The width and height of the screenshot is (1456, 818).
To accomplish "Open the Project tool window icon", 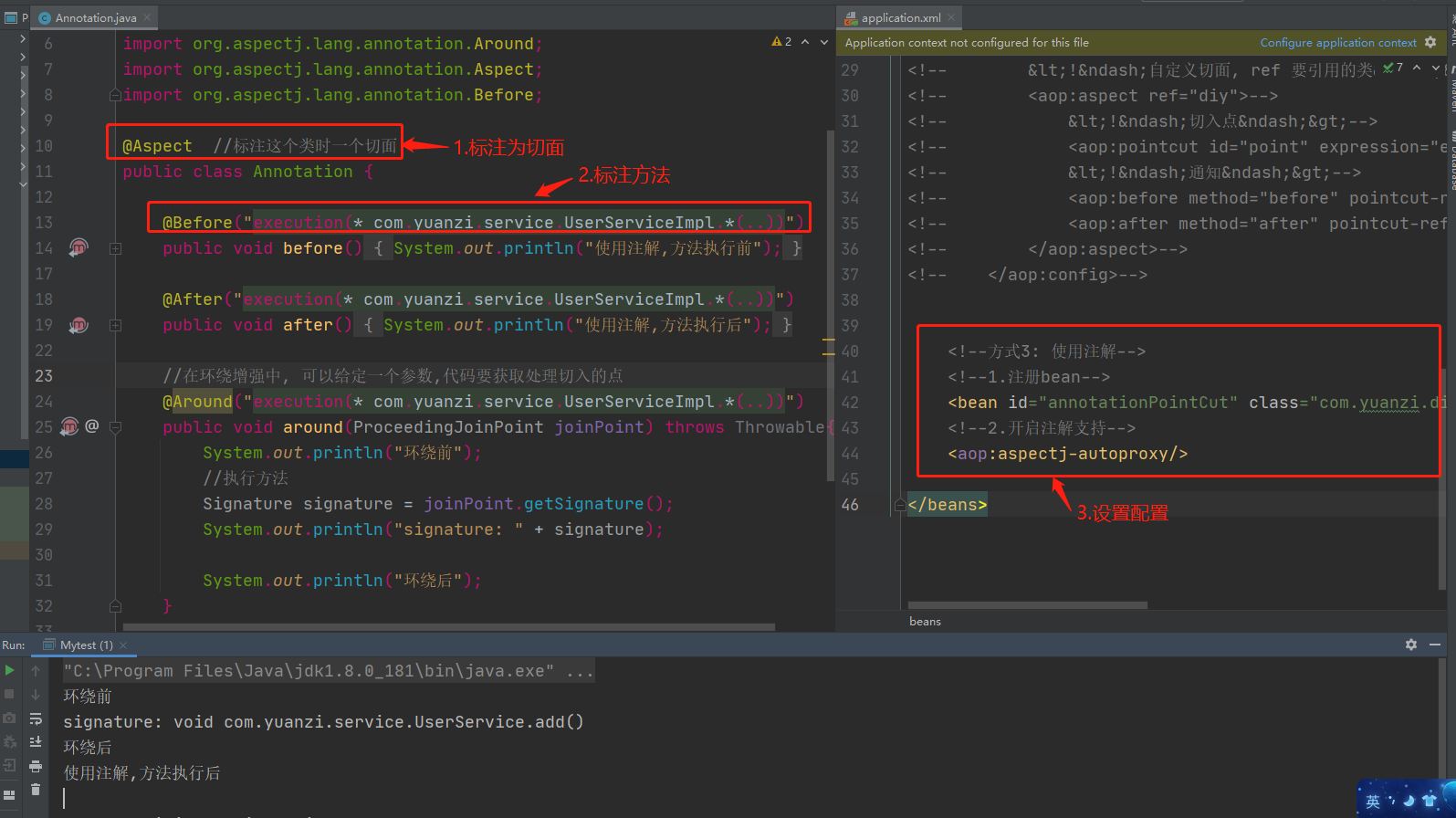I will (10, 17).
